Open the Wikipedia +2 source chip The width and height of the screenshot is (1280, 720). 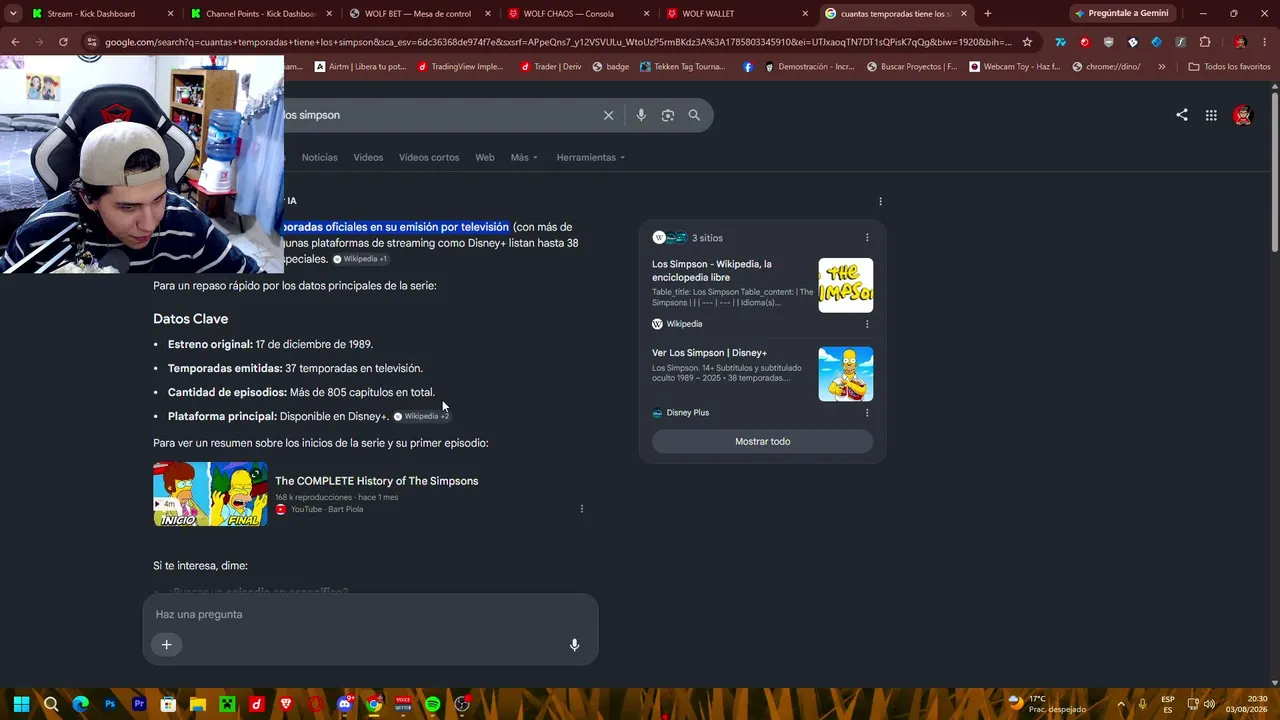(x=421, y=416)
